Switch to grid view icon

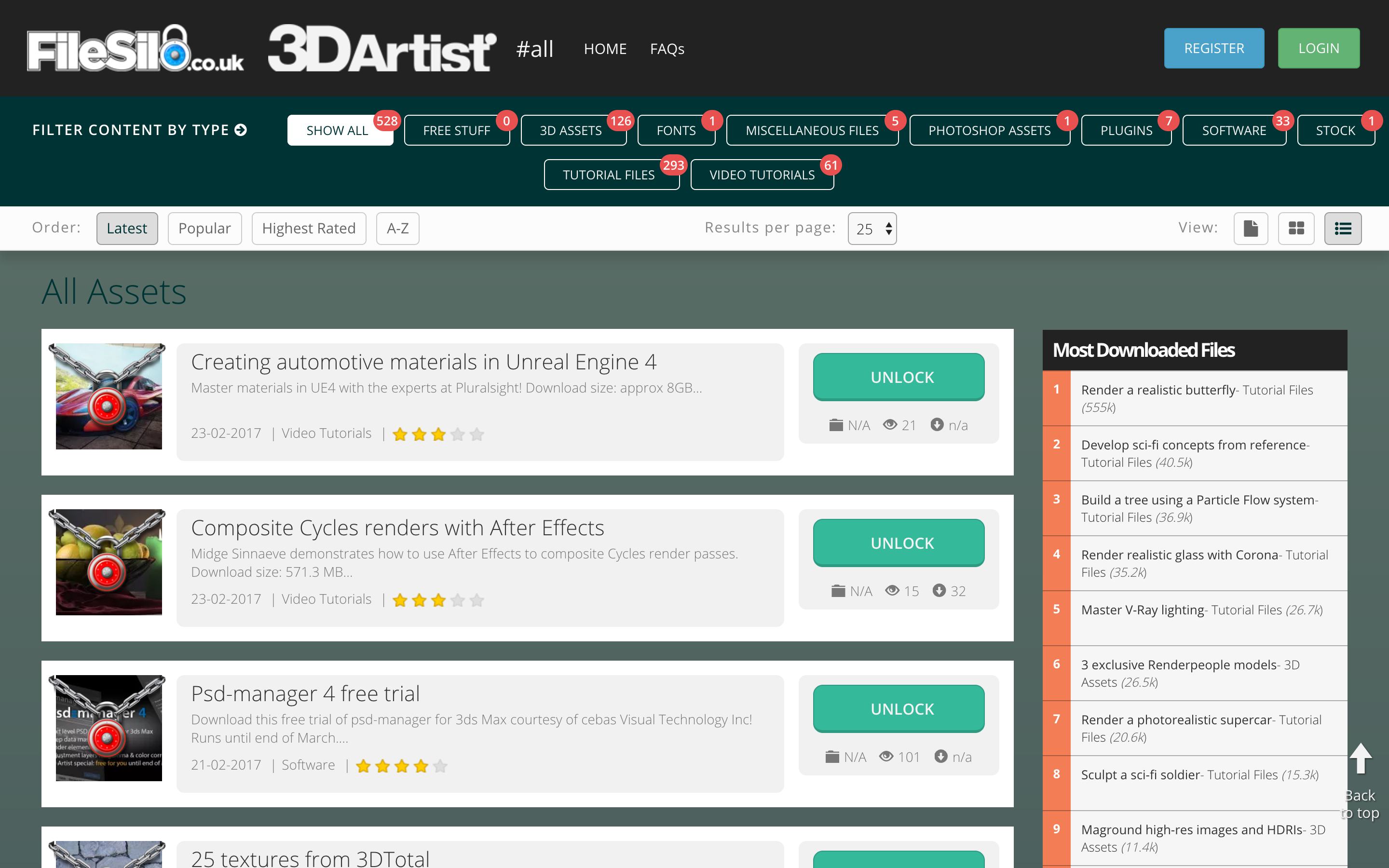pos(1296,229)
